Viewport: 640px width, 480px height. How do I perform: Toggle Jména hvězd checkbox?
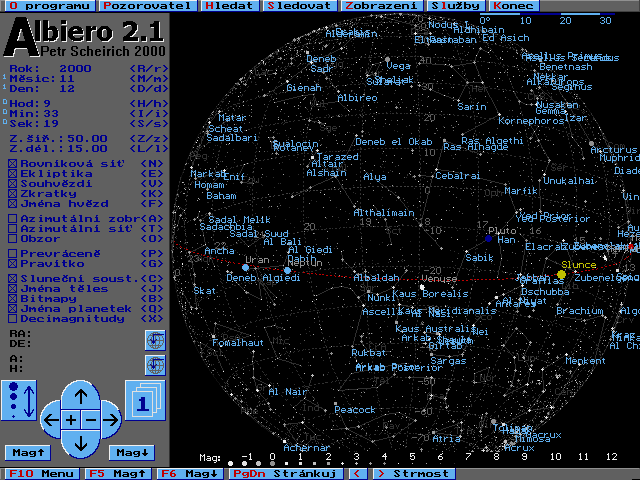pyautogui.click(x=13, y=204)
